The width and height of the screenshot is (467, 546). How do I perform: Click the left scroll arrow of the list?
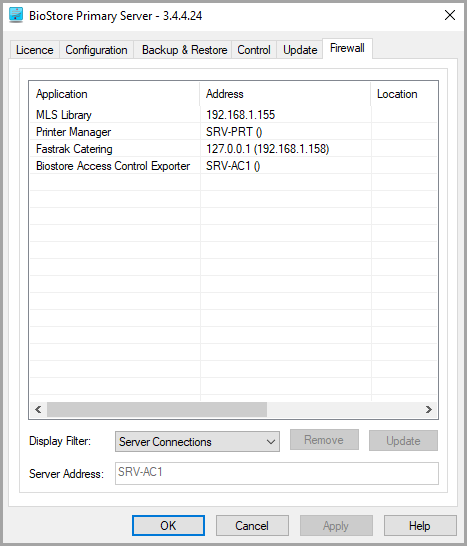(38, 410)
